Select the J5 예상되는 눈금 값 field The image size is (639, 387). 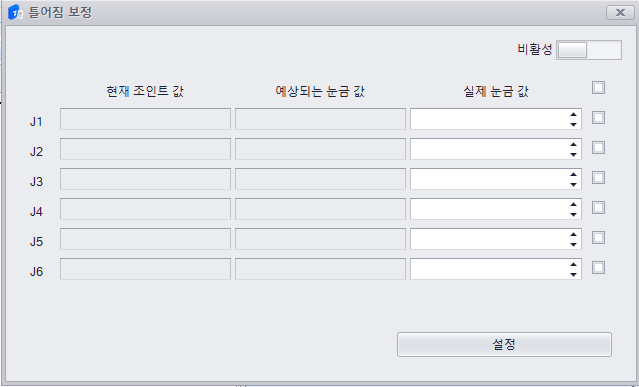(320, 239)
